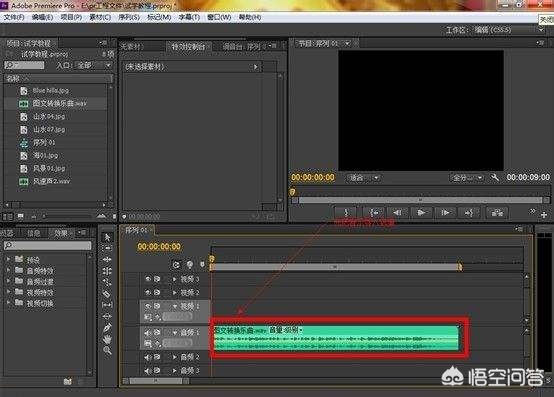
Task: Switch project panel to list view
Action: [x=7, y=216]
